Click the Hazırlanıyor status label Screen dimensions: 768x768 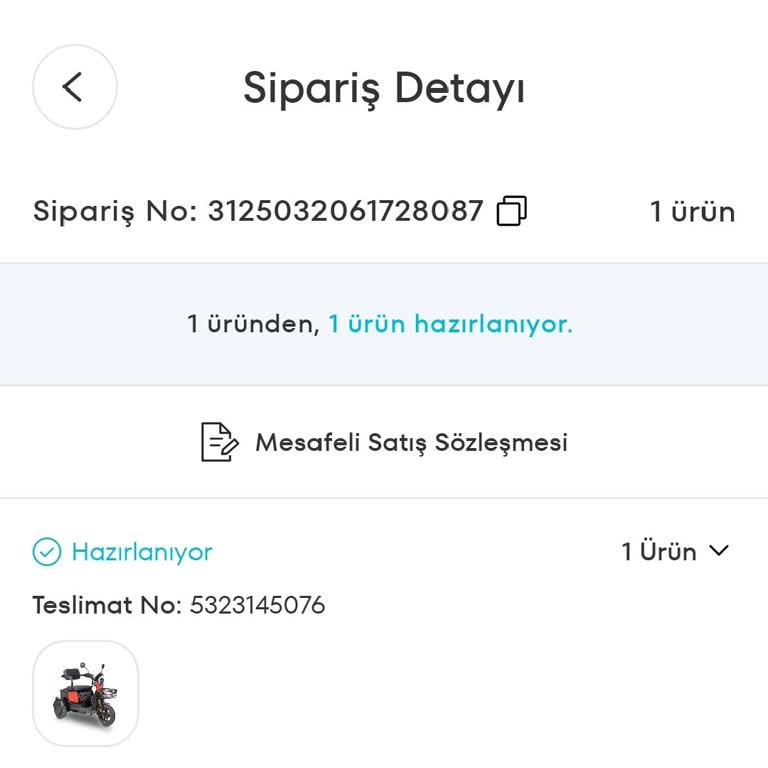[x=142, y=551]
